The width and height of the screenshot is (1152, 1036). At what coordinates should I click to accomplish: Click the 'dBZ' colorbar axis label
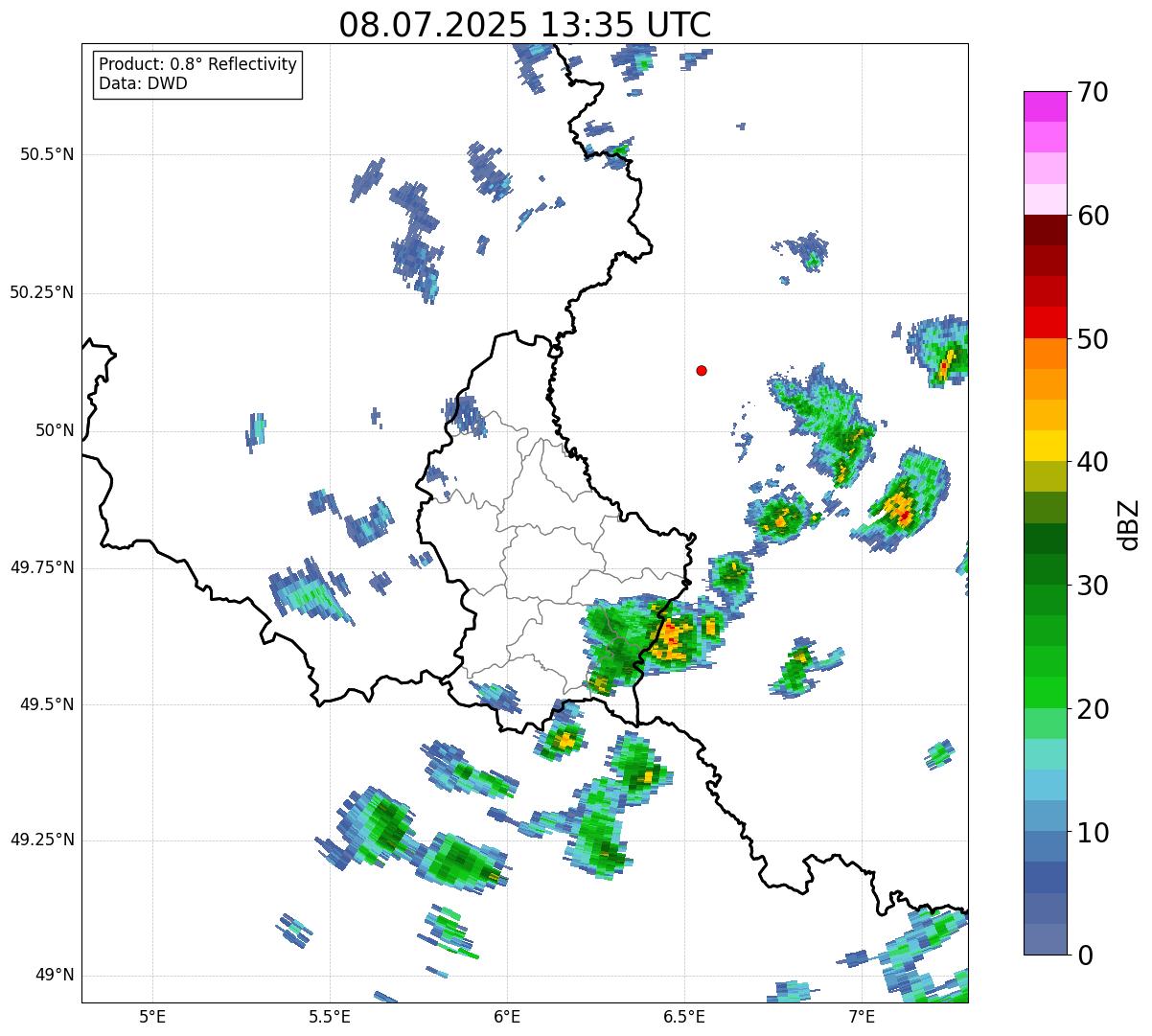1130,524
